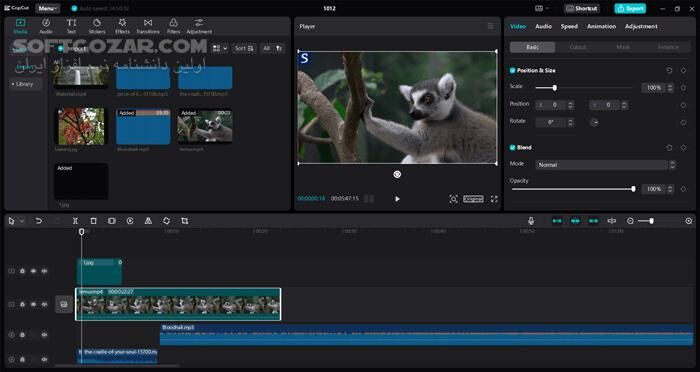Open the Filters panel
Screen dimensions: 700x372
click(x=173, y=26)
